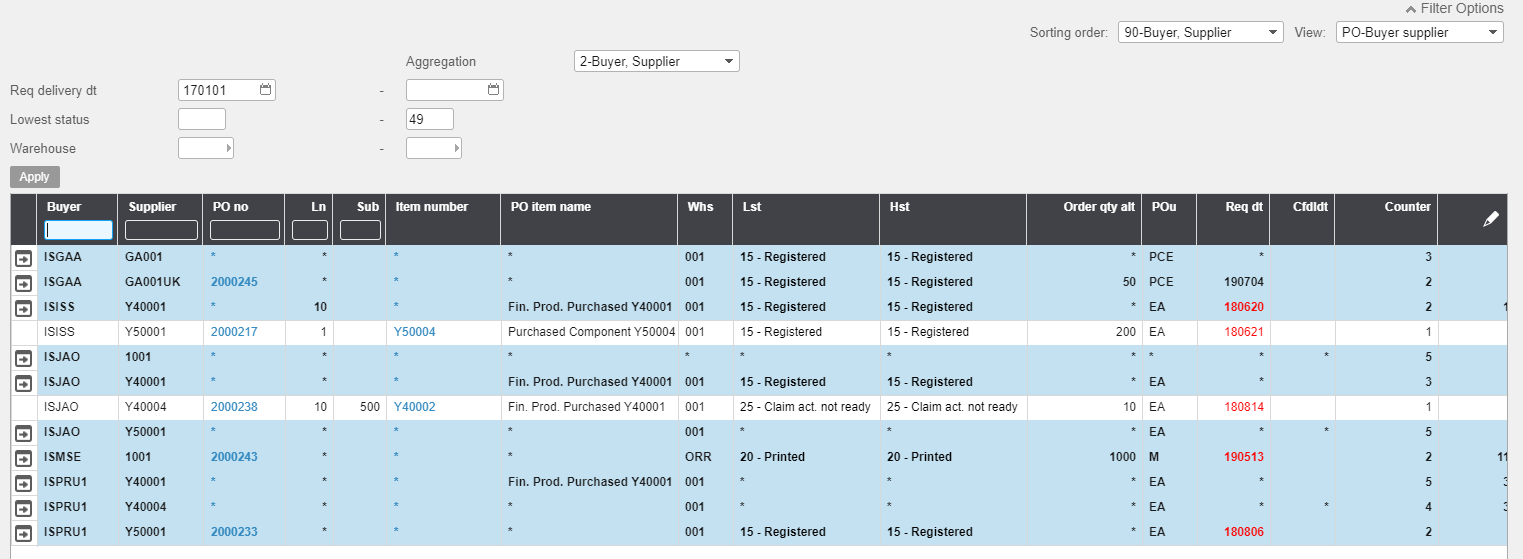Open calendar picker for Req delivery end date
Viewport: 1523px width, 559px height.
tap(493, 90)
